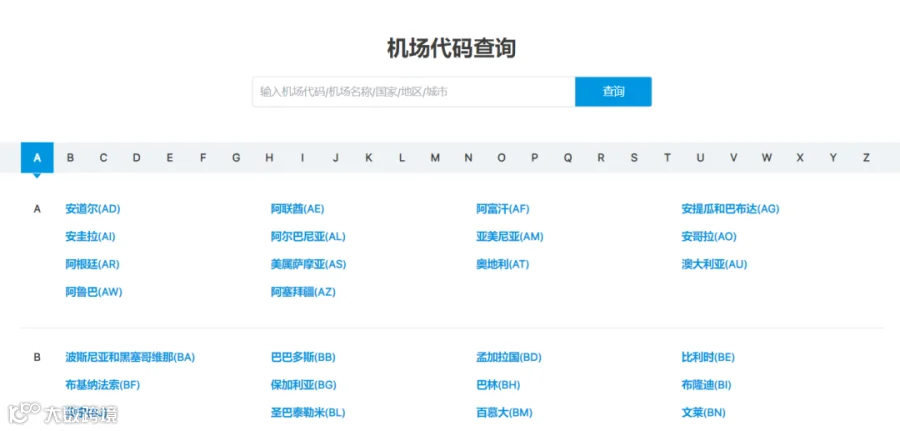Switch to the D letter tab
Viewport: 900px width, 431px height.
tap(137, 158)
